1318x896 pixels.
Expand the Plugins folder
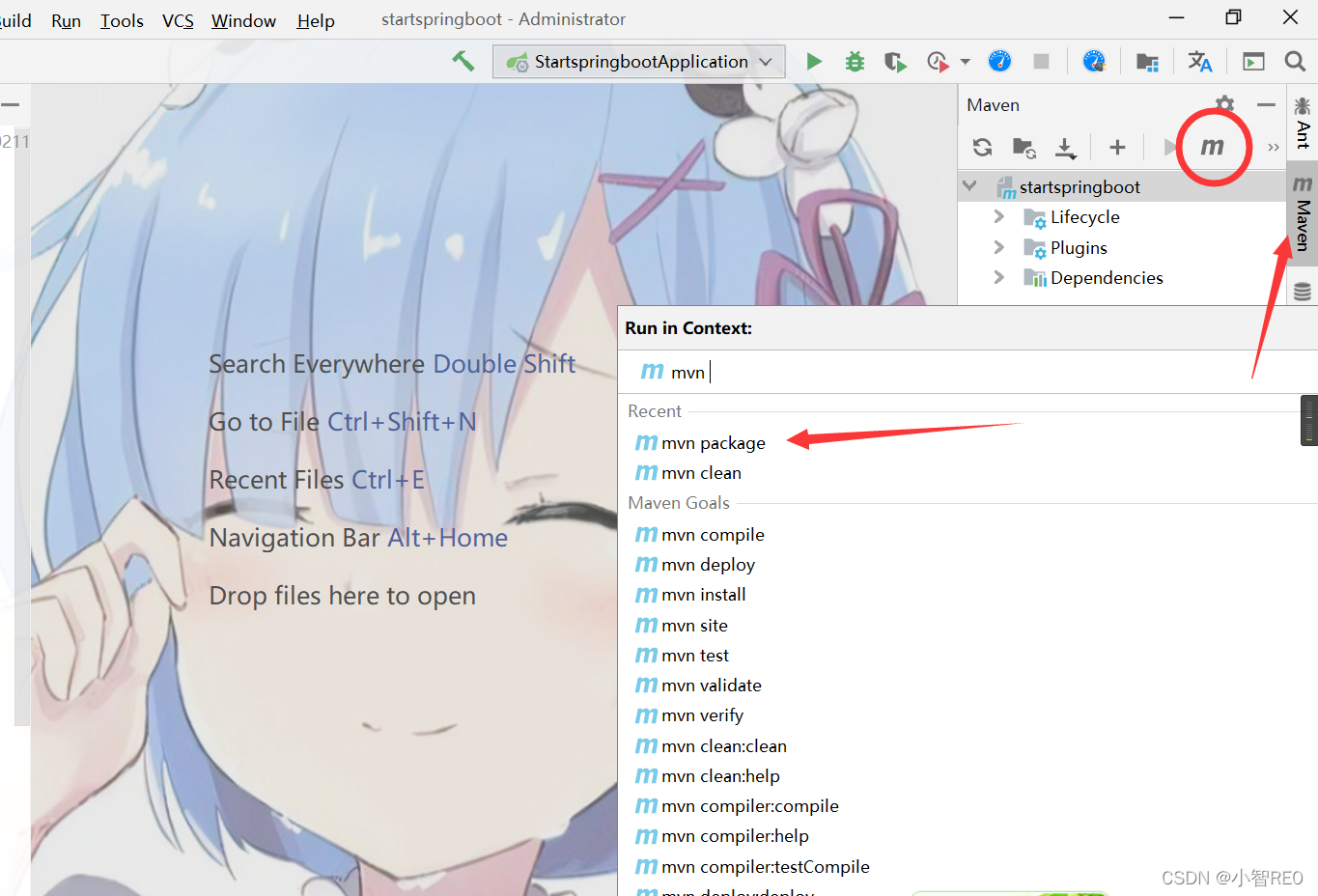click(x=999, y=247)
